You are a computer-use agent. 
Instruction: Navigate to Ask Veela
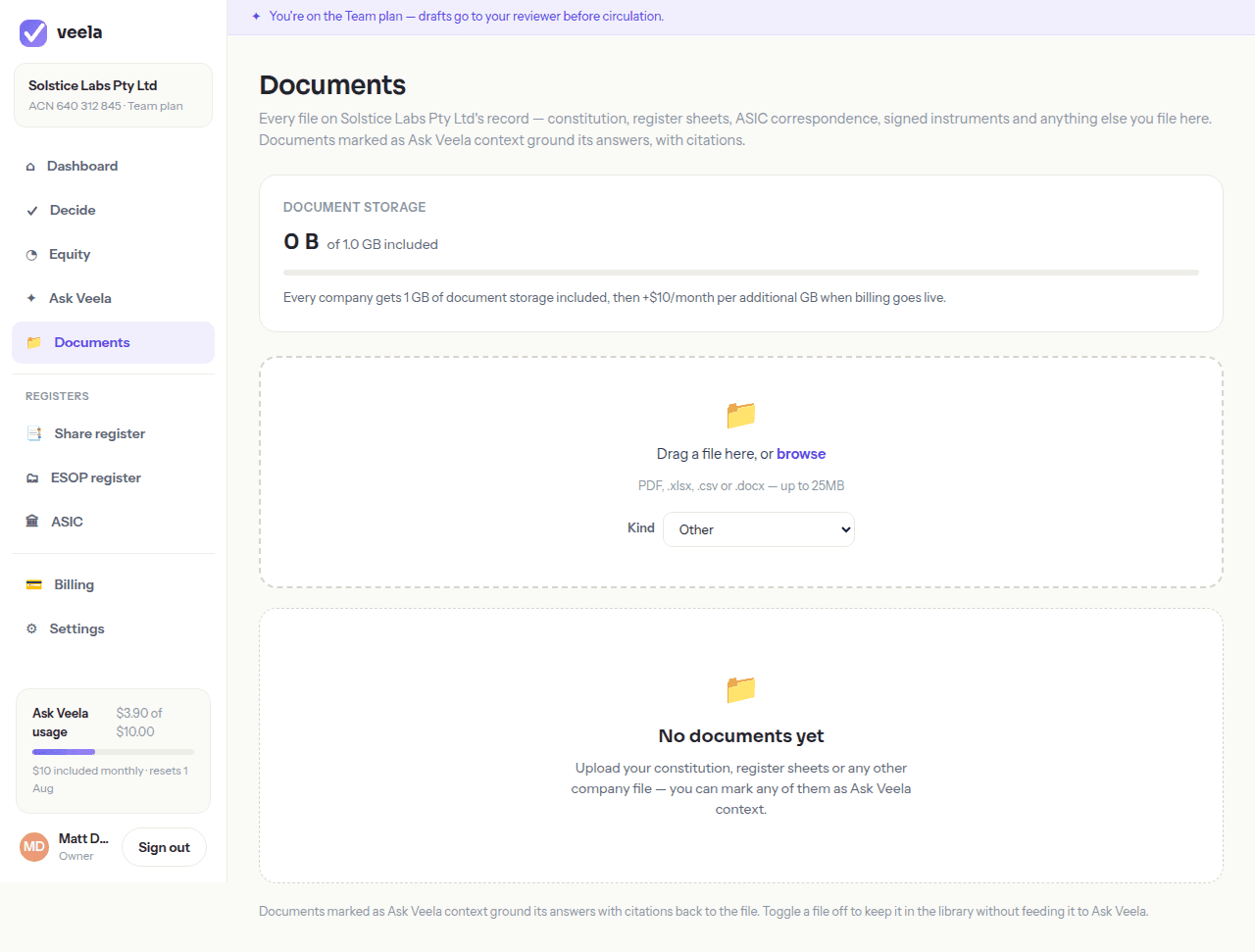coord(113,298)
